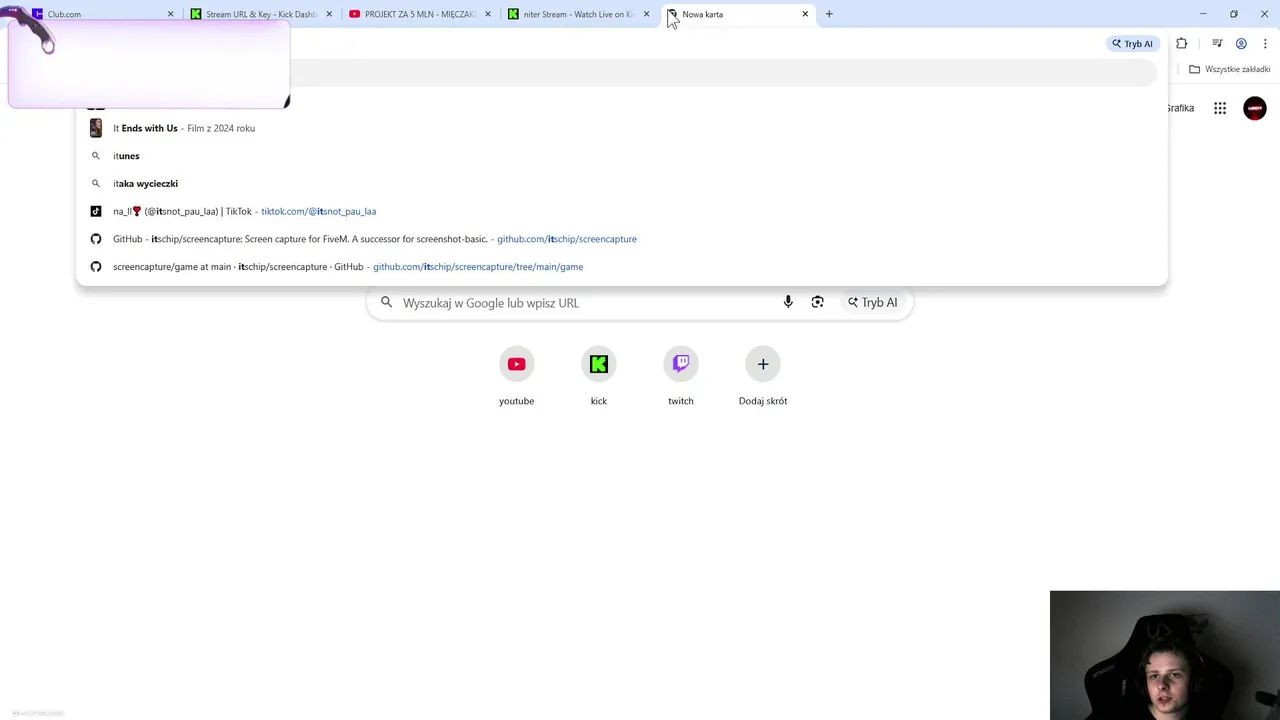Switch to niter Stream Kick tab

click(578, 14)
